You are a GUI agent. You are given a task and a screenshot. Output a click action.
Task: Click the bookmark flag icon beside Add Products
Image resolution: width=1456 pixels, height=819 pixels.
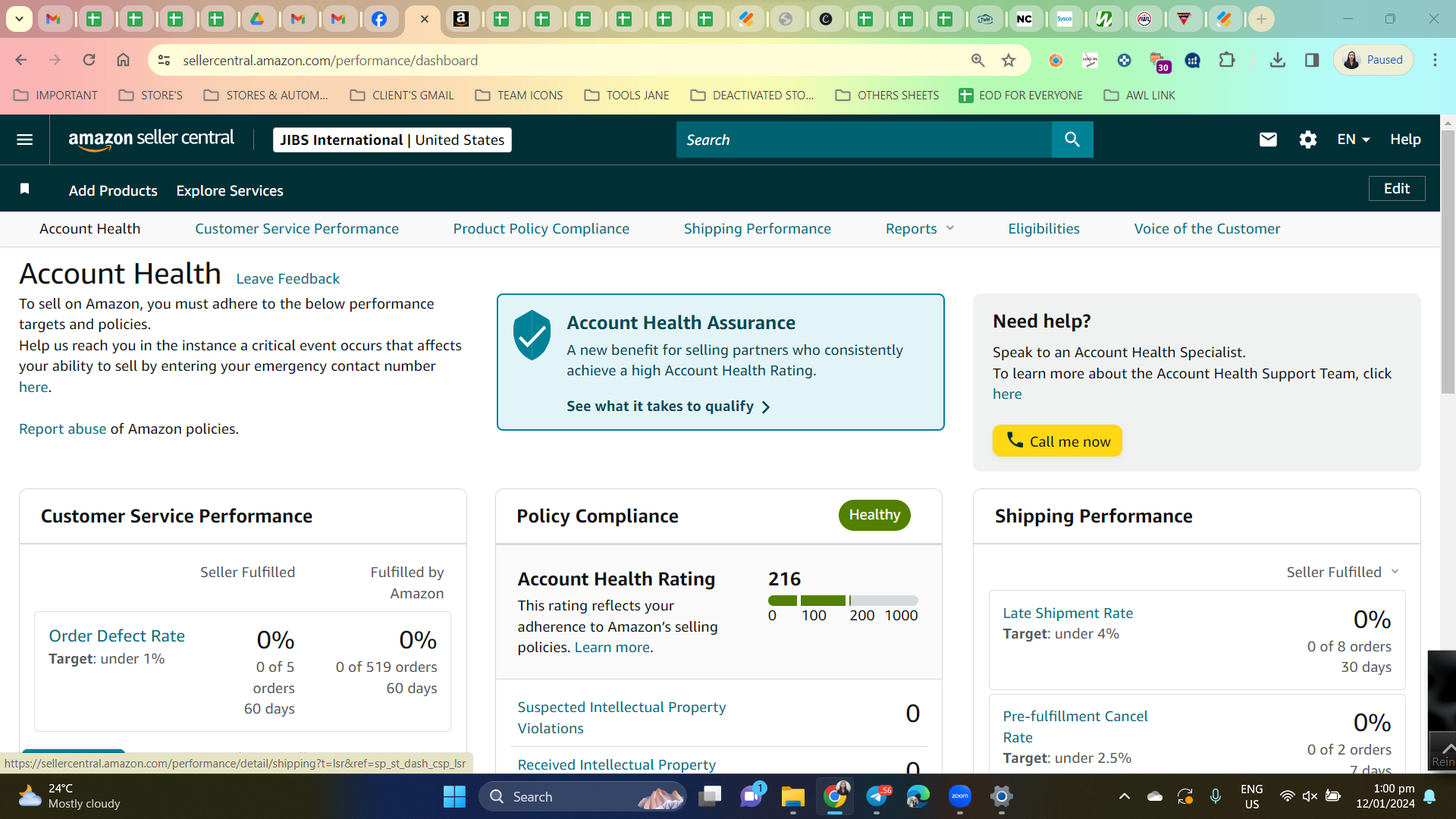coord(24,189)
